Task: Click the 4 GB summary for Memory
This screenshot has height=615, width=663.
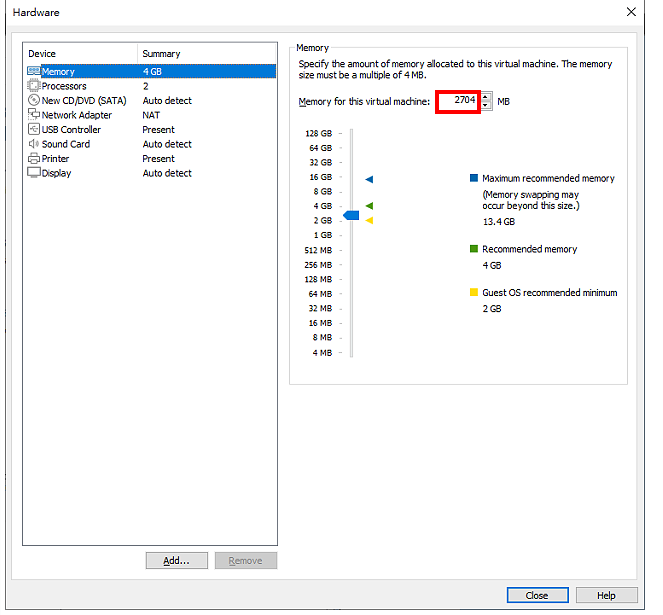Action: pyautogui.click(x=152, y=71)
